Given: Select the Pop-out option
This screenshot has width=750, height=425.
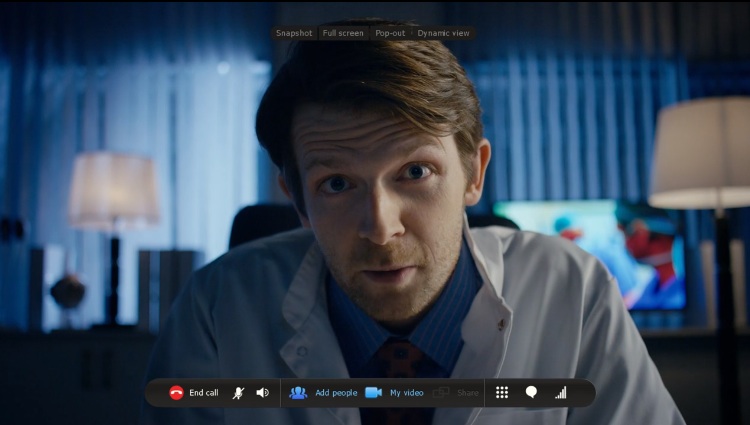Looking at the screenshot, I should [390, 33].
